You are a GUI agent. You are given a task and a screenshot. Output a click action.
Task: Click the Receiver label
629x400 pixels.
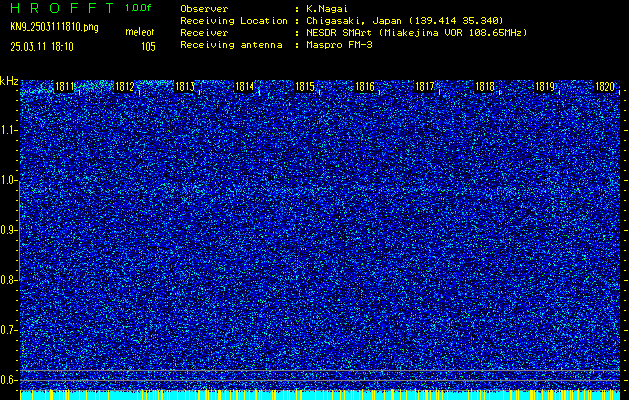[x=204, y=33]
